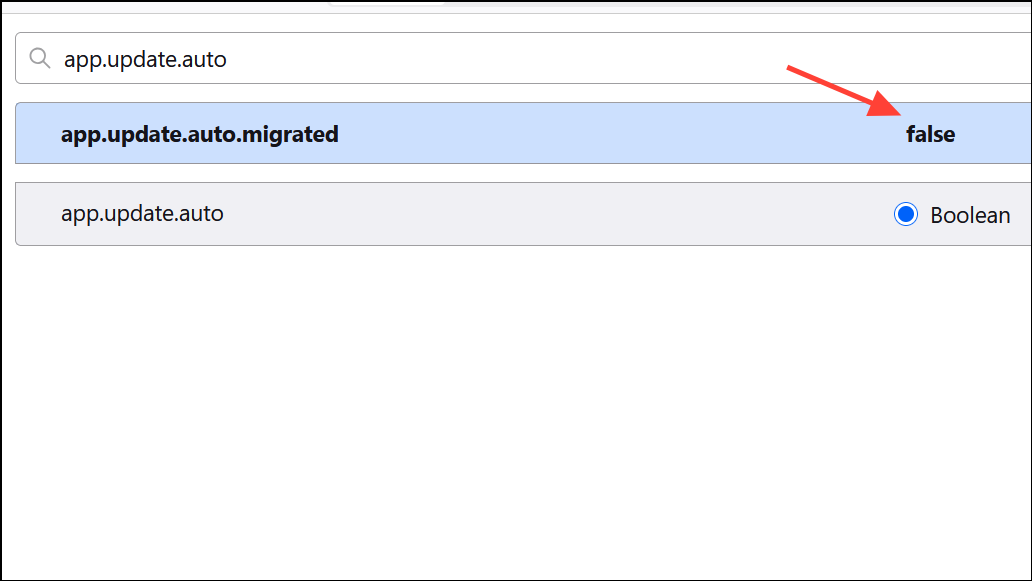Focus the preference name search field
This screenshot has width=1032, height=581.
coord(523,58)
